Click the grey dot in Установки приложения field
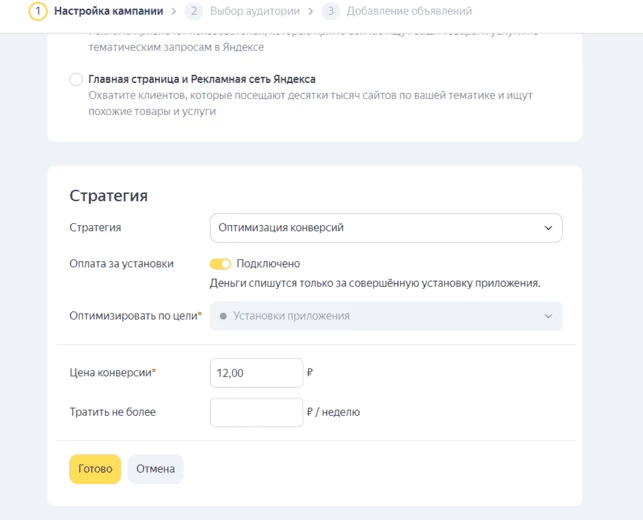643x520 pixels. (223, 316)
